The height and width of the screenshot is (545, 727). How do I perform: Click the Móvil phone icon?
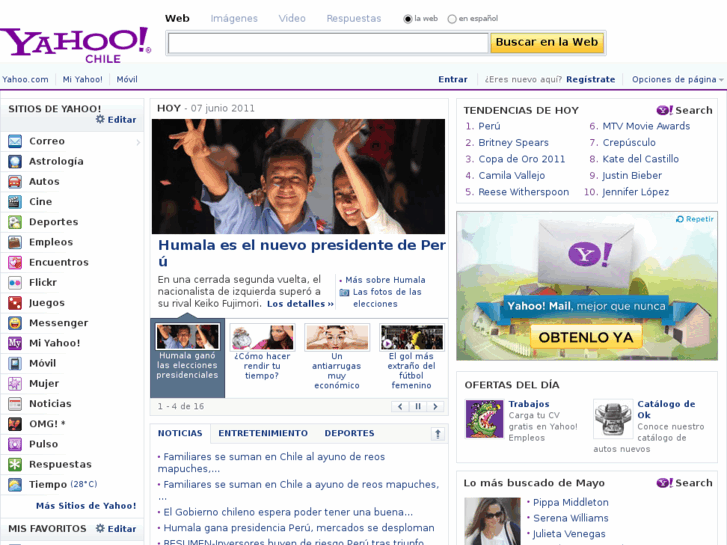click(x=15, y=363)
